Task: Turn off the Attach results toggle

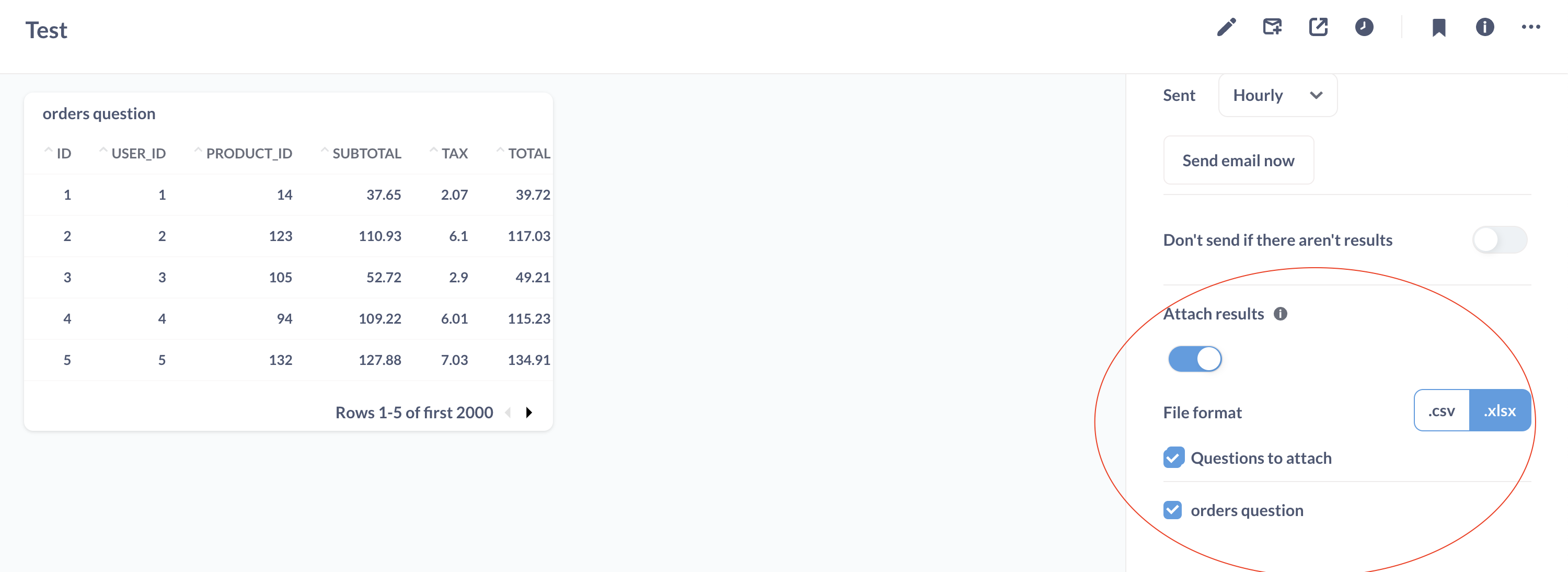Action: (1195, 359)
